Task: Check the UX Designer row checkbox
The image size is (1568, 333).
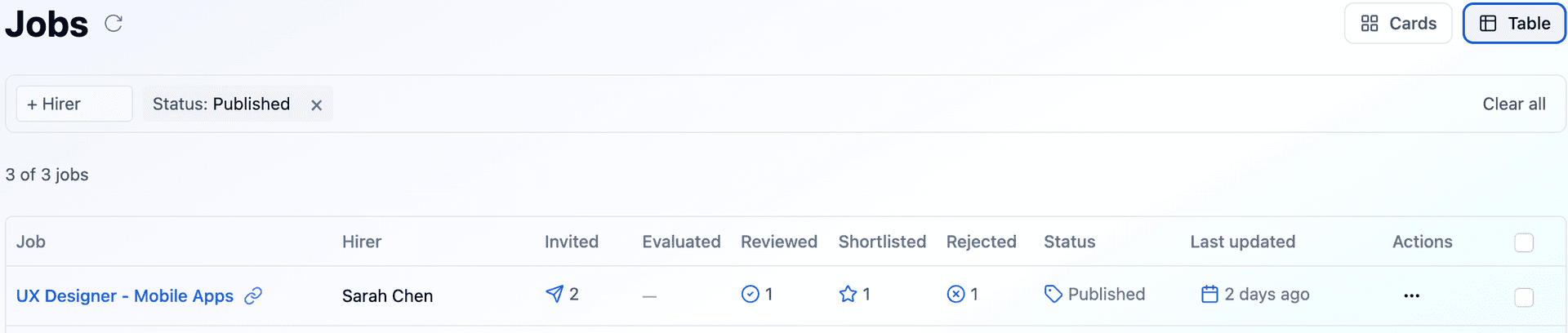Action: (1523, 297)
